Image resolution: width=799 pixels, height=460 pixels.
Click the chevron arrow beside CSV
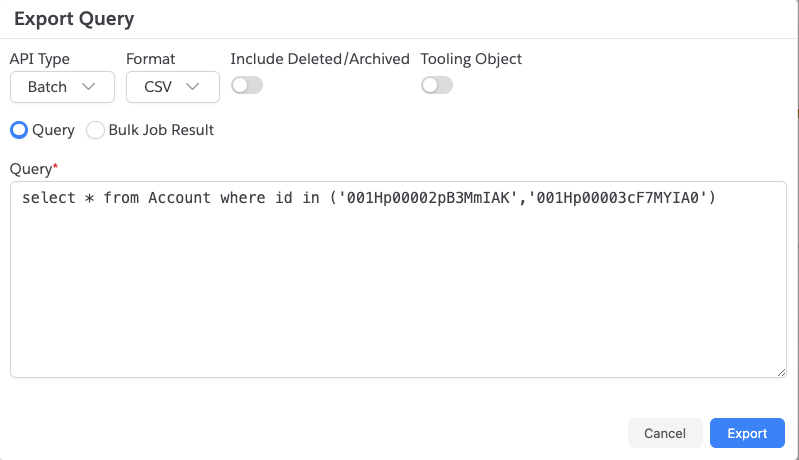click(x=193, y=87)
